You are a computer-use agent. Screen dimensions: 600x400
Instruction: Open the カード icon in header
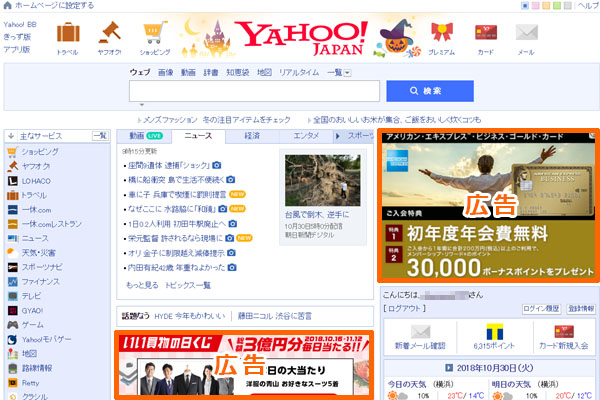tap(486, 32)
